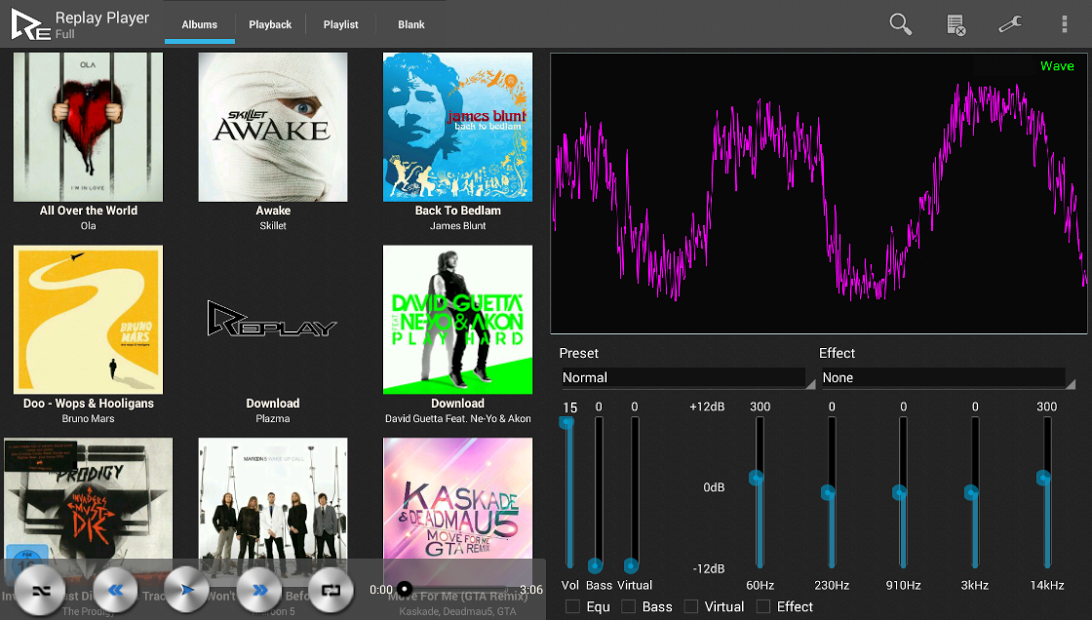Image resolution: width=1092 pixels, height=620 pixels.
Task: Click the 0:00 elapsed time
Action: point(381,590)
